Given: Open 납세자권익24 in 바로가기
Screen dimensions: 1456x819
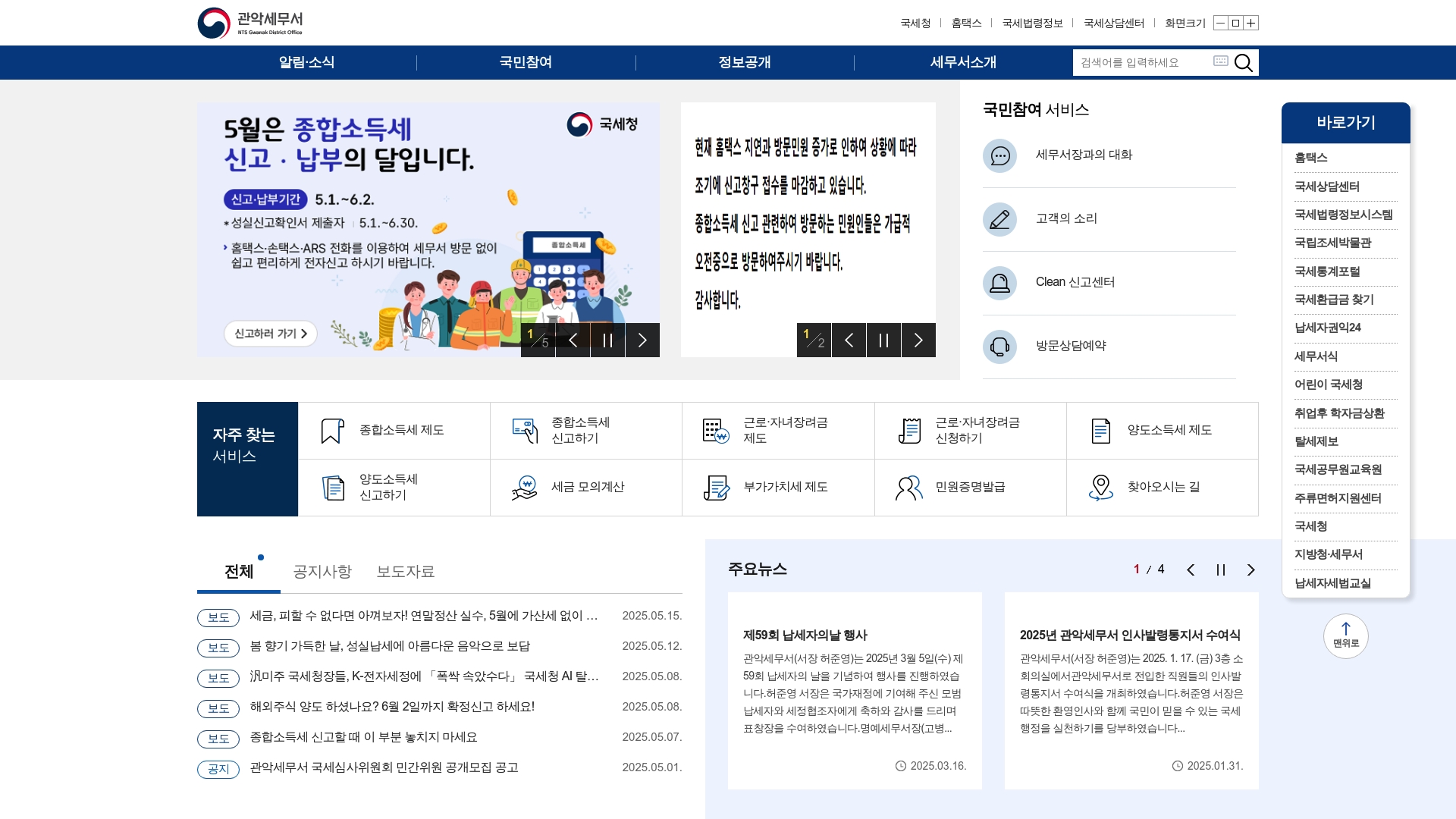Looking at the screenshot, I should [1328, 328].
